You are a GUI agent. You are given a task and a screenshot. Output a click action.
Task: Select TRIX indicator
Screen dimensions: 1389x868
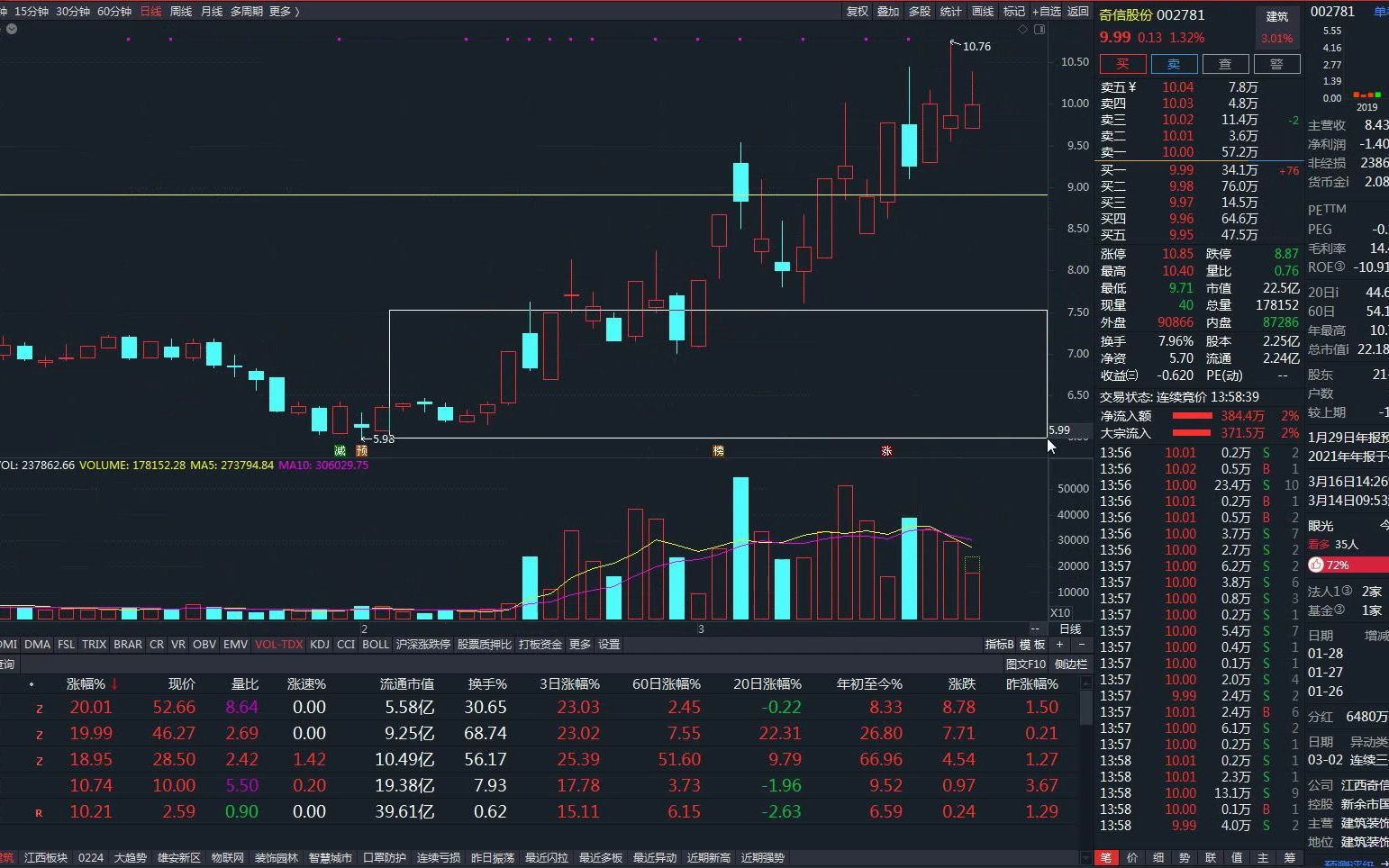coord(94,645)
